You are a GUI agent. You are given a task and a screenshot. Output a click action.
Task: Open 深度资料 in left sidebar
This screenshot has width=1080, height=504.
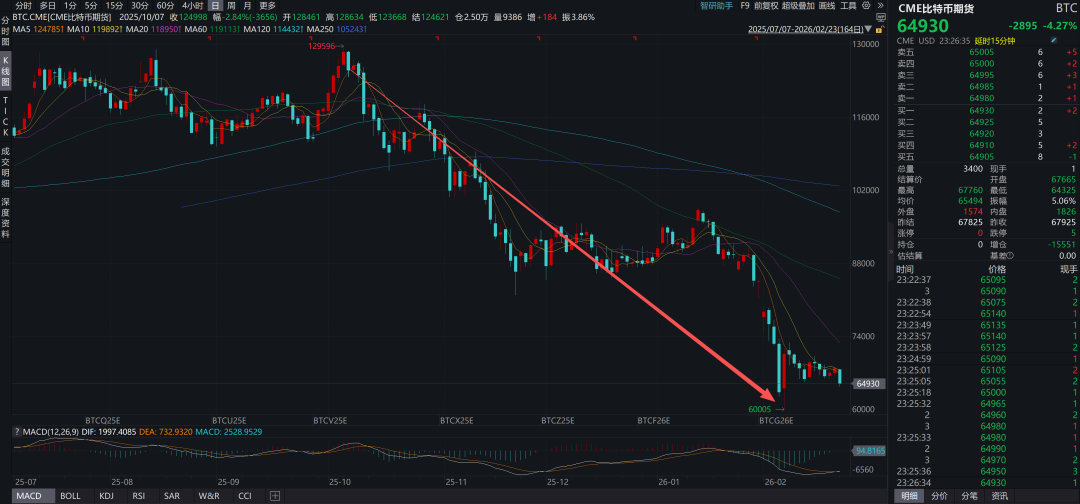pos(6,213)
